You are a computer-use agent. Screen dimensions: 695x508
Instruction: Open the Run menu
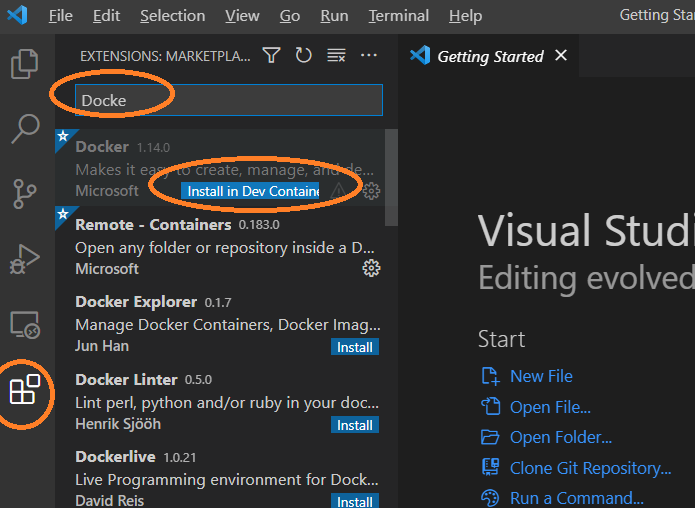[334, 16]
